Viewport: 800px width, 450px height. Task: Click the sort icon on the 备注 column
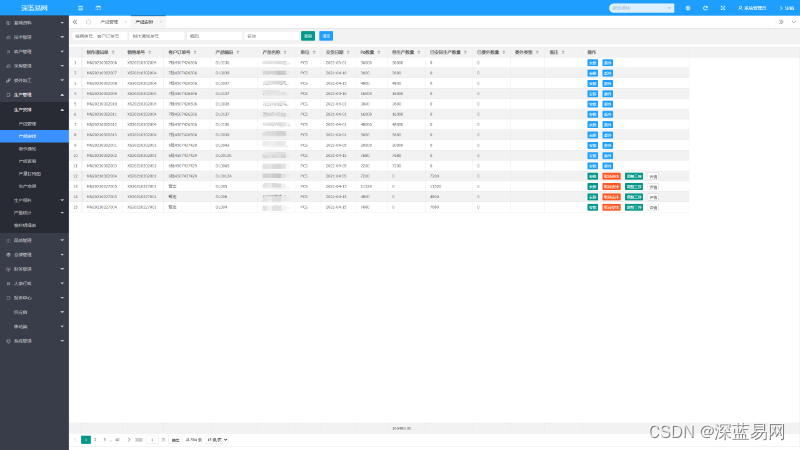pyautogui.click(x=563, y=53)
